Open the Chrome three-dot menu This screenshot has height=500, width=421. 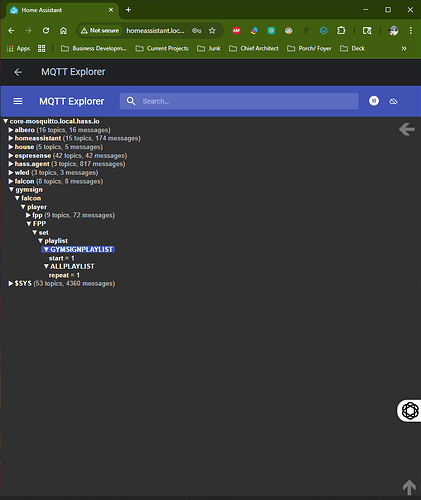411,31
